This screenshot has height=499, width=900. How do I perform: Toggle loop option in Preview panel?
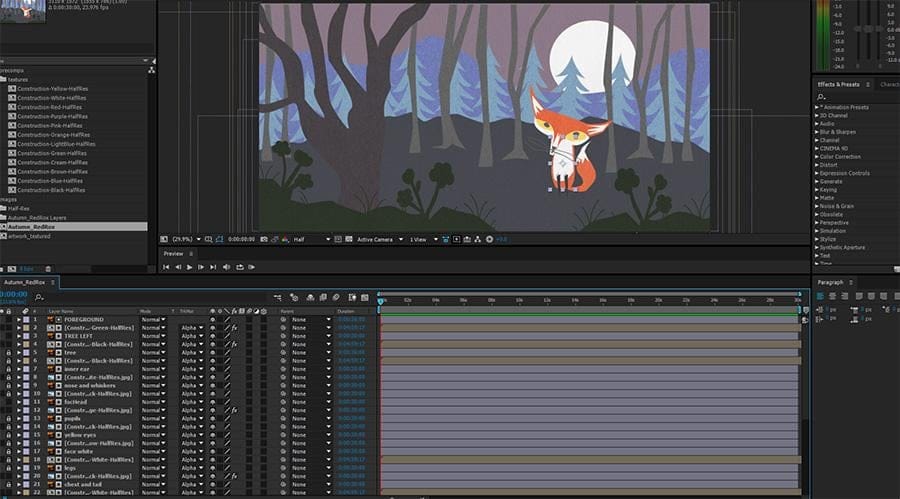pos(239,267)
